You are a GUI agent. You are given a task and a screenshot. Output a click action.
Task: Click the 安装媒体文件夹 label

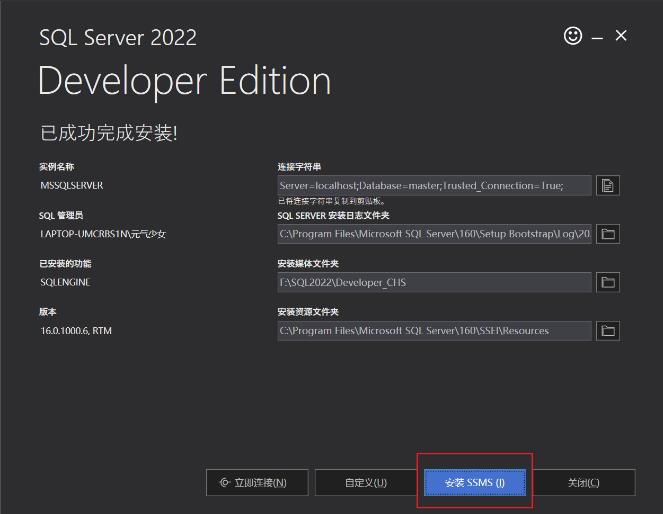pos(308,264)
